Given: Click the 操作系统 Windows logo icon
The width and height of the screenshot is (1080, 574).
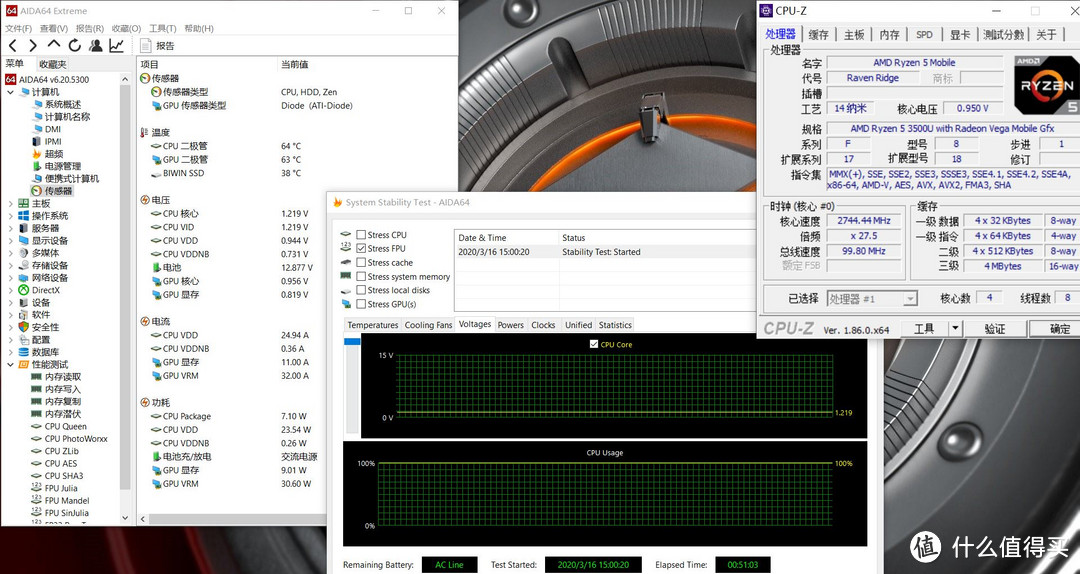Looking at the screenshot, I should (23, 216).
